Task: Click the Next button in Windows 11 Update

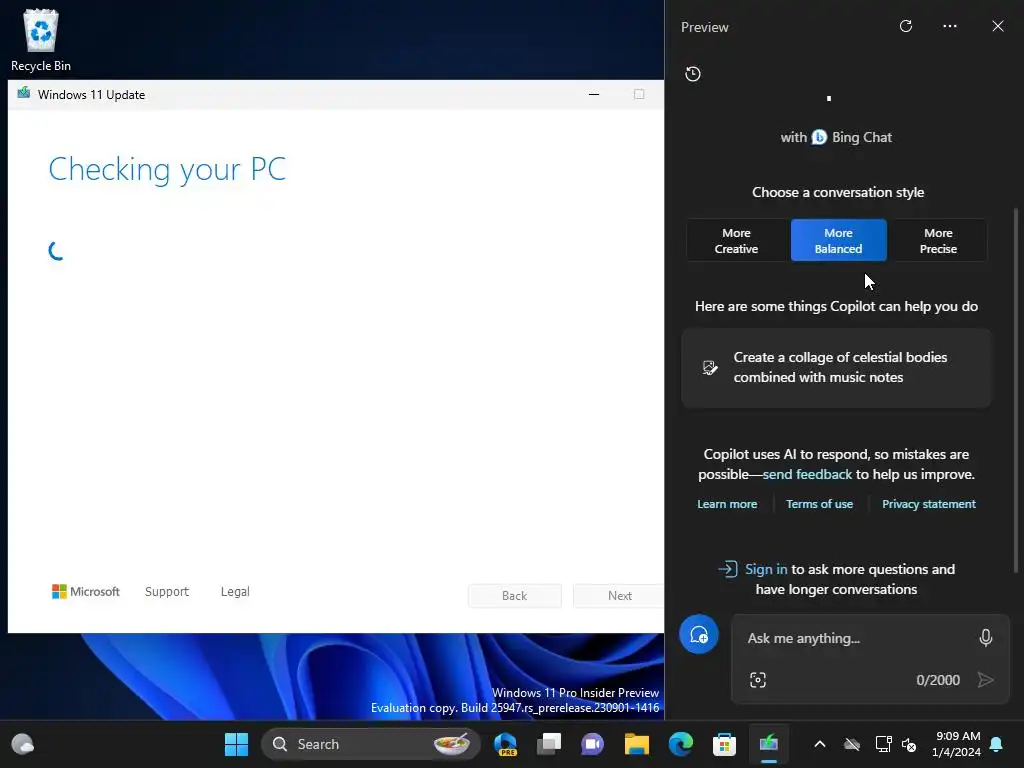Action: click(x=618, y=596)
